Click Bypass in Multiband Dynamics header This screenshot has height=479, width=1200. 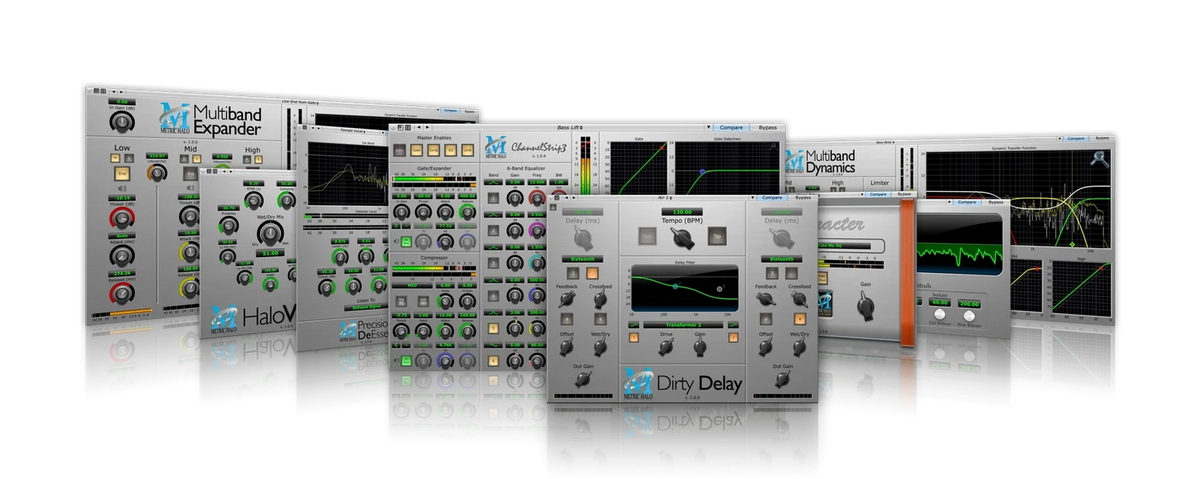[x=1102, y=139]
